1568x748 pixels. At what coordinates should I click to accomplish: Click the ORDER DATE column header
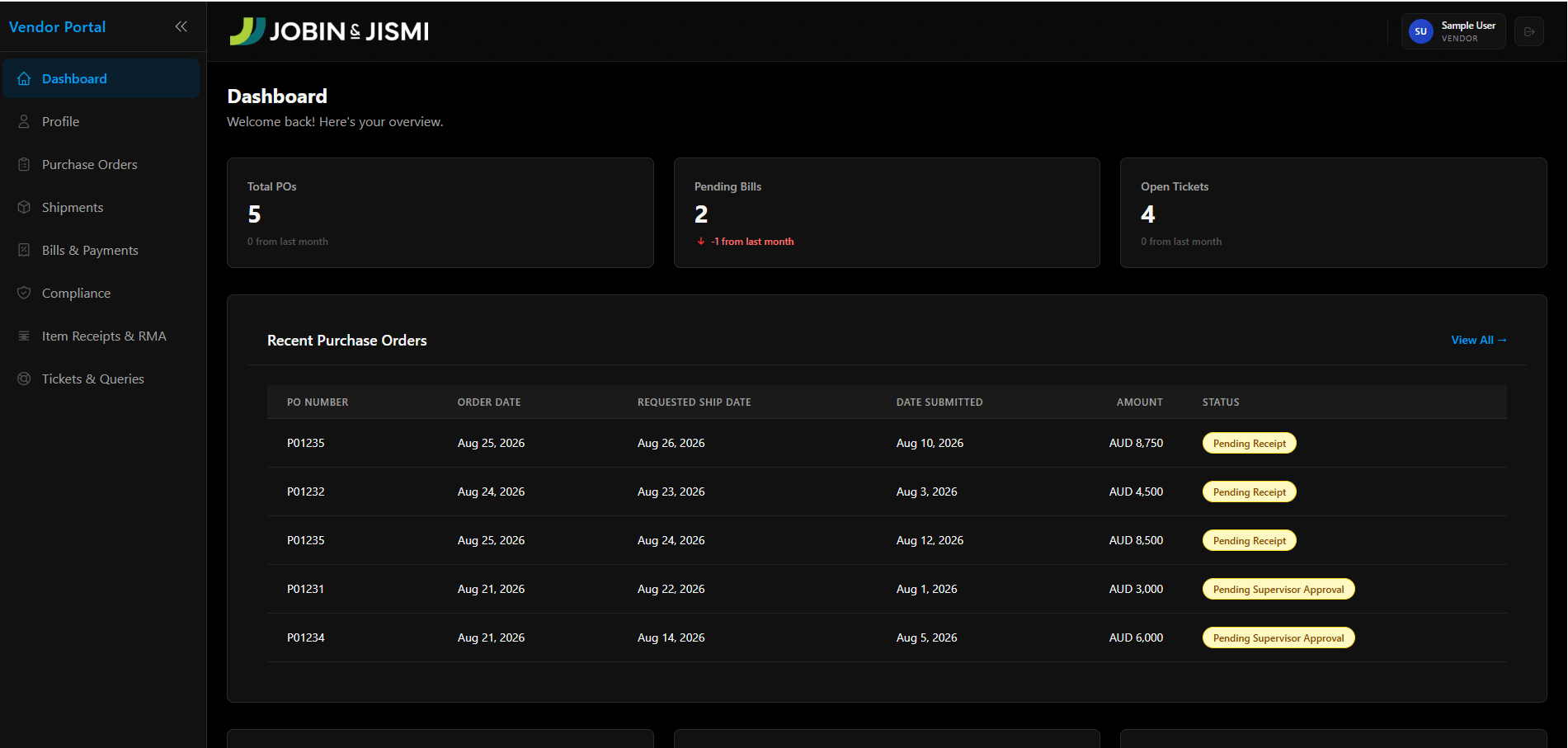pos(489,402)
